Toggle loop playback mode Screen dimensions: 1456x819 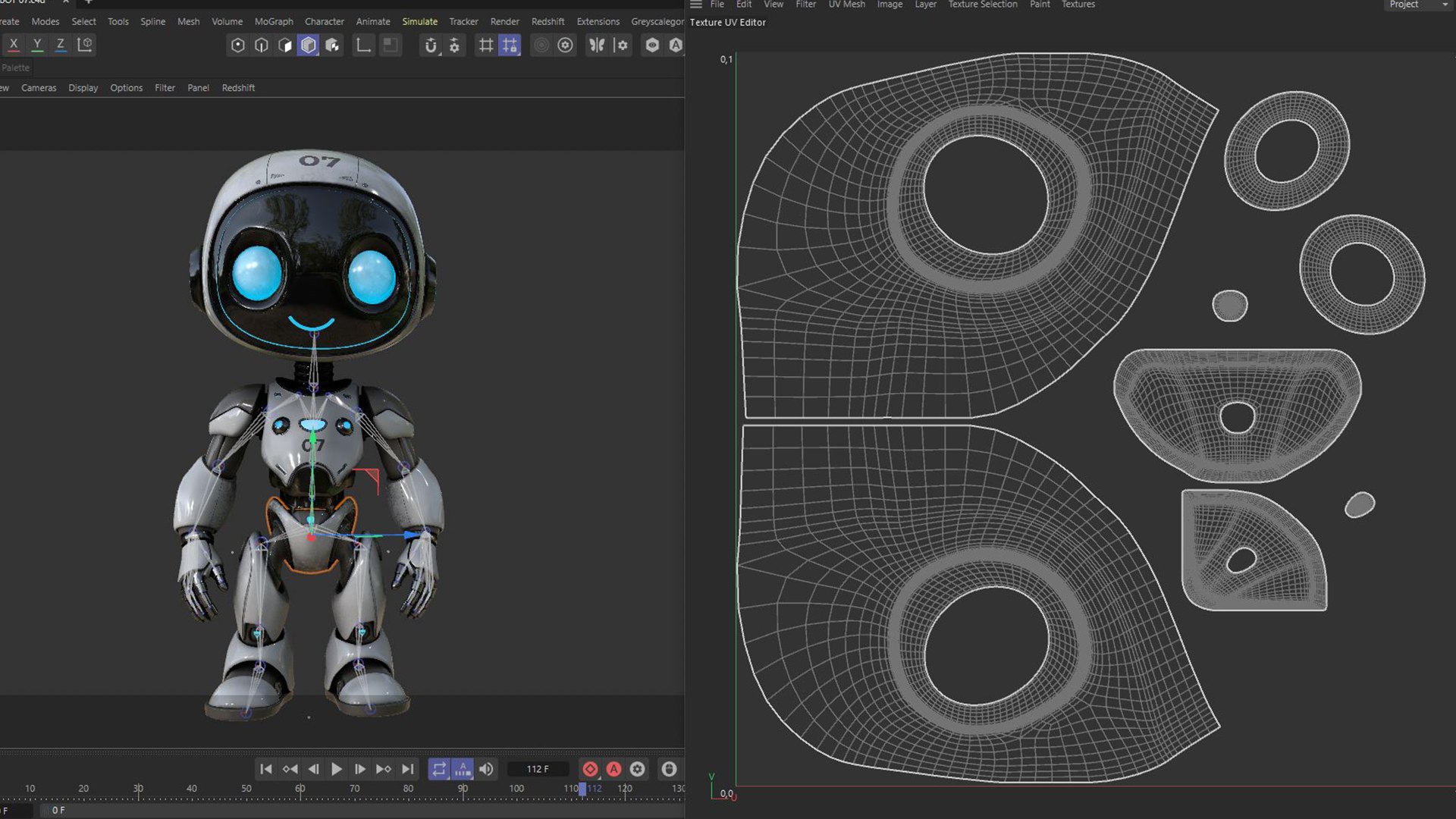pyautogui.click(x=439, y=769)
